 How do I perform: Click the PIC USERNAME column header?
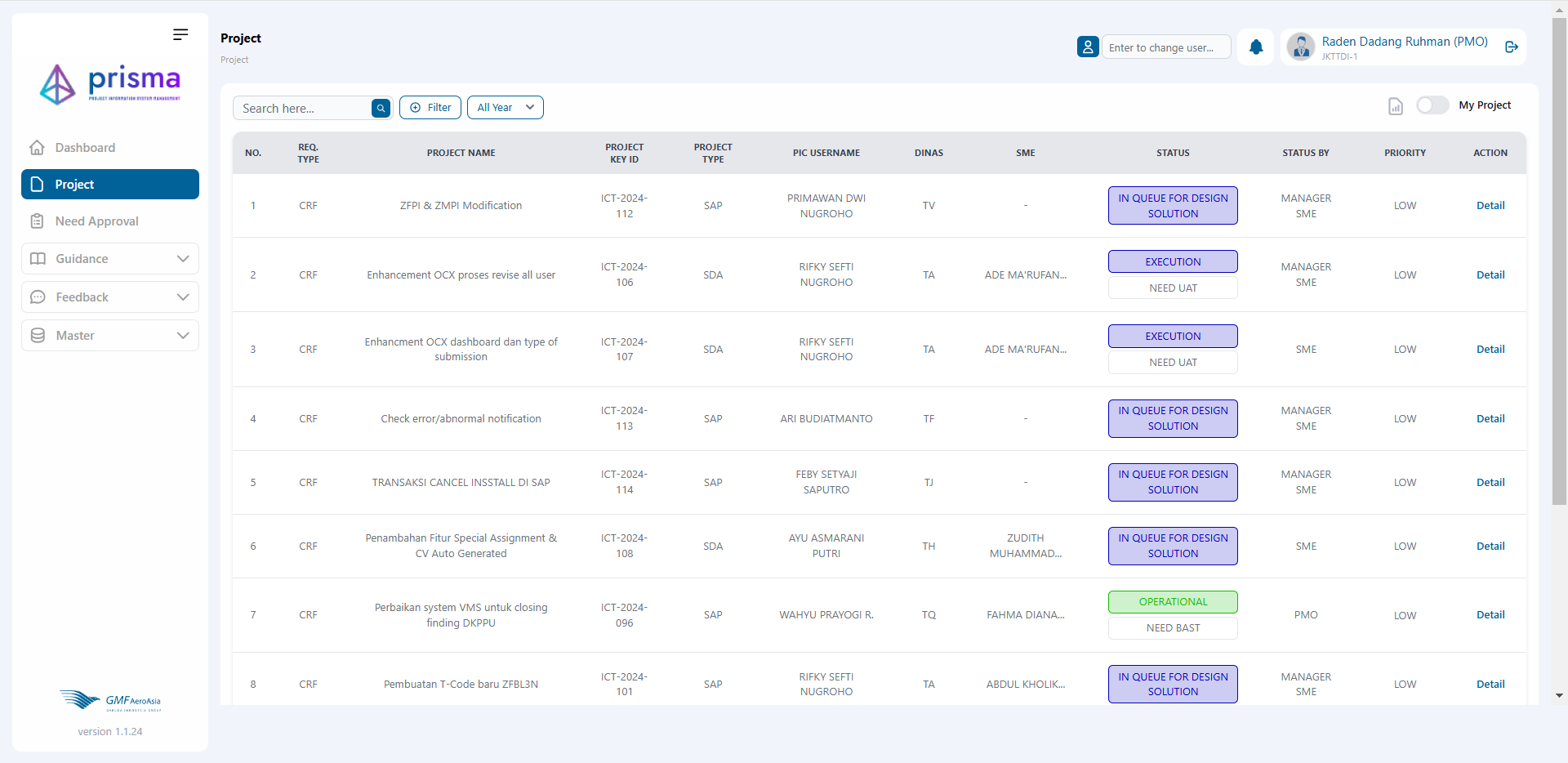(x=826, y=153)
